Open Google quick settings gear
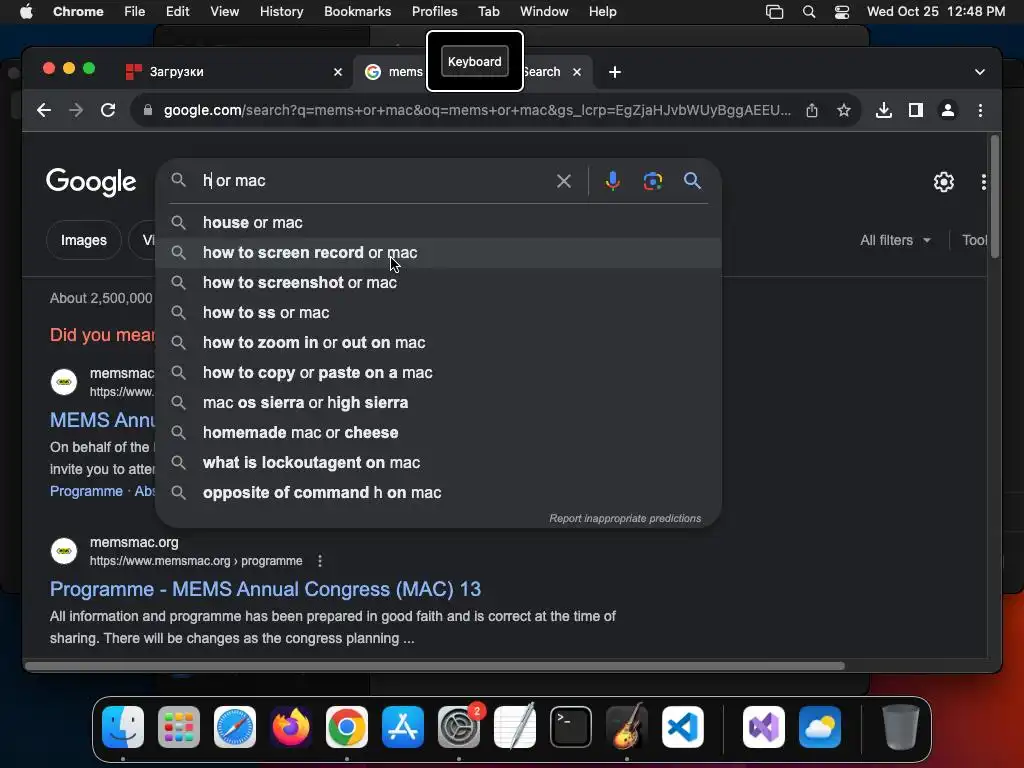The width and height of the screenshot is (1024, 768). tap(943, 182)
